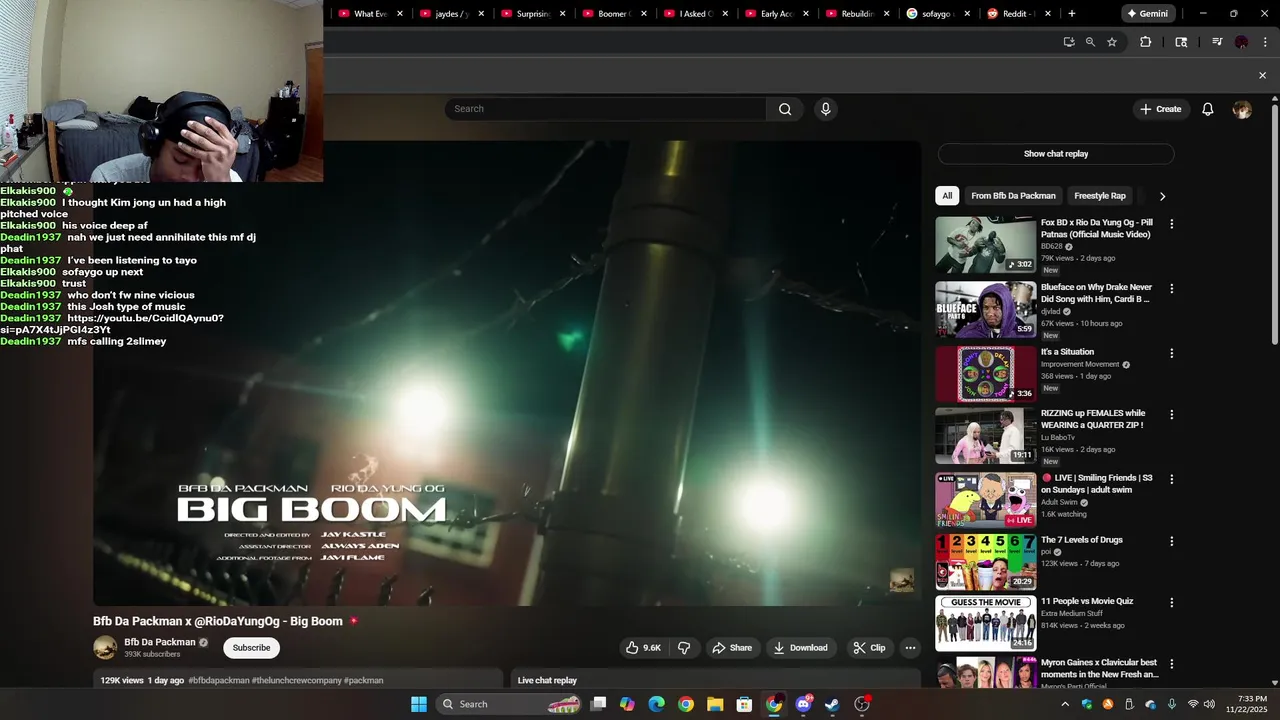Click the zoom magnifier in address bar
Screen dimensions: 1280x720
1090,42
